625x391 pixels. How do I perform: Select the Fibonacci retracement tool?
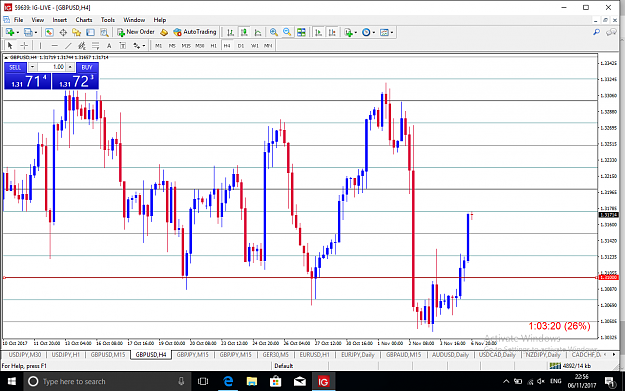[95, 45]
